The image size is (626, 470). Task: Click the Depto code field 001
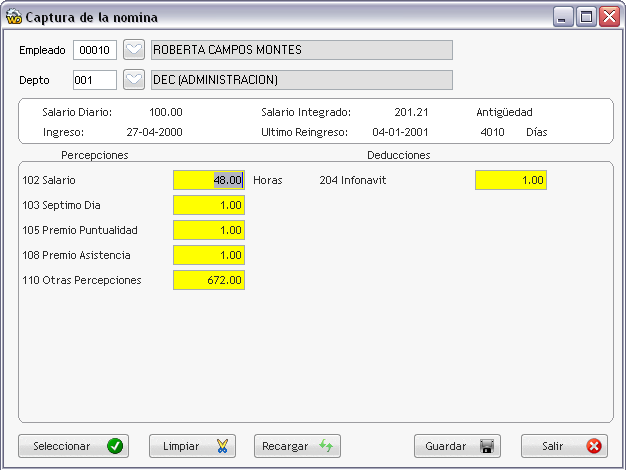(x=95, y=80)
